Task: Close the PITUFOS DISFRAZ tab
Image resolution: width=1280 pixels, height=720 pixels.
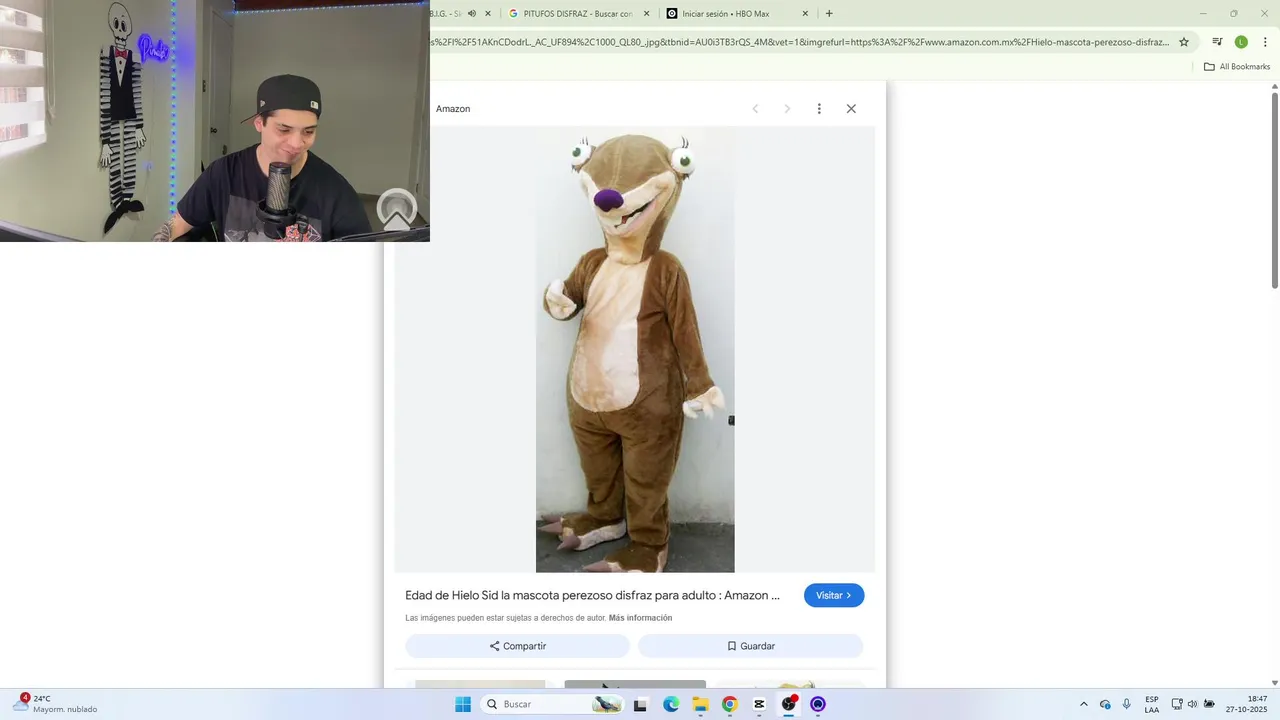Action: (x=646, y=14)
